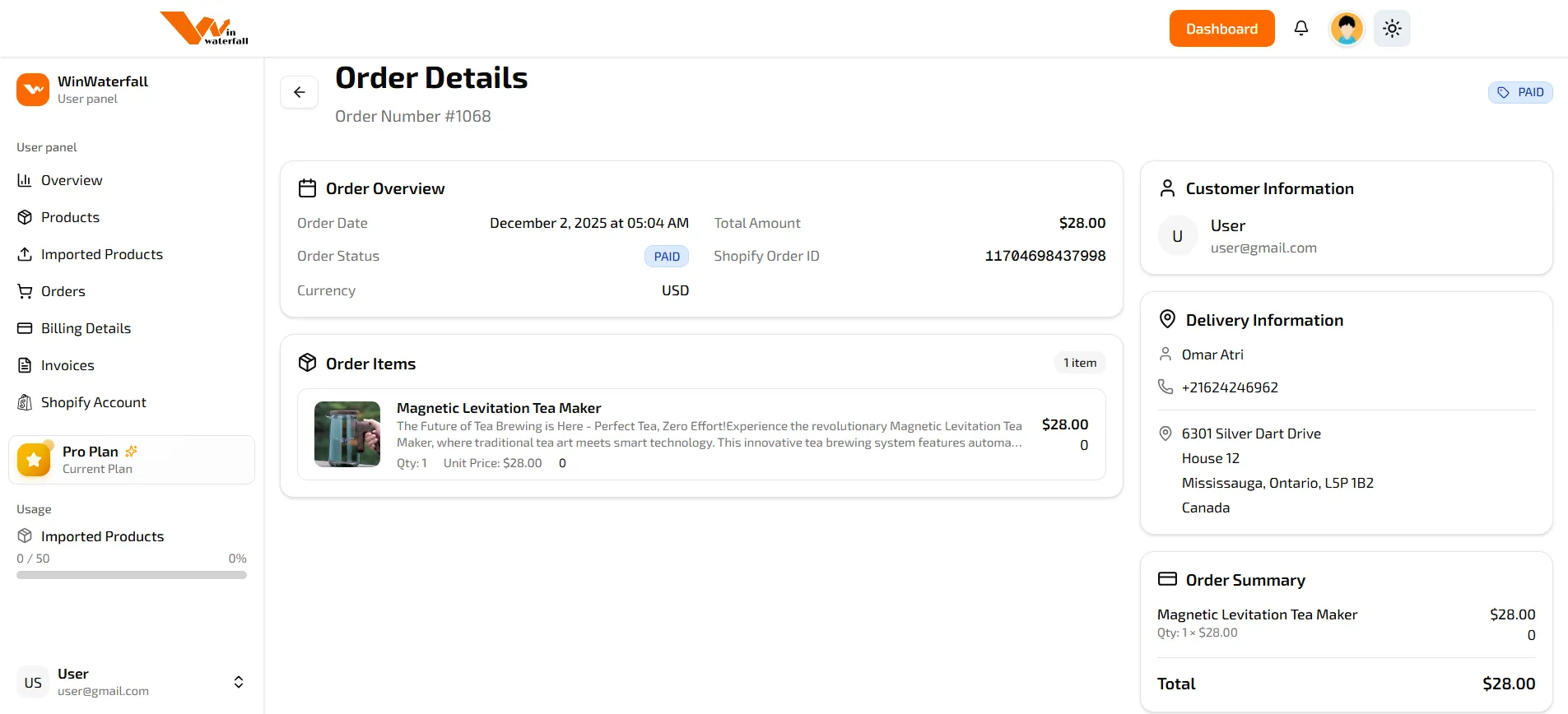Open the Overview menu item
Screen dimensions: 1568x714
coord(72,180)
